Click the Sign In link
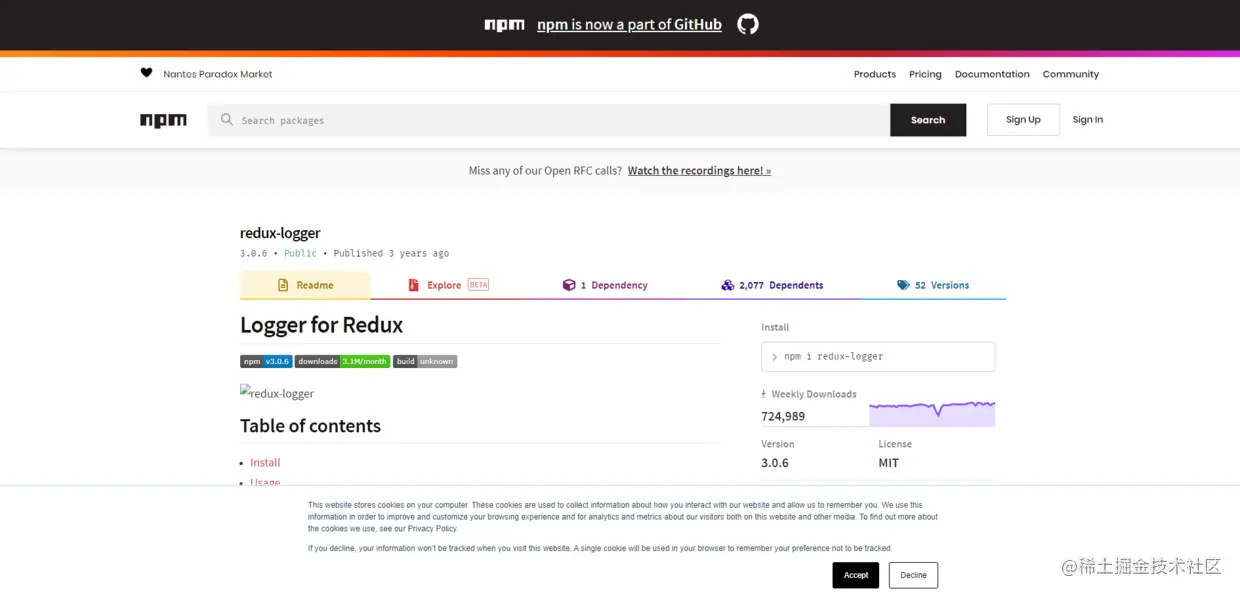The image size is (1240, 595). [x=1088, y=120]
